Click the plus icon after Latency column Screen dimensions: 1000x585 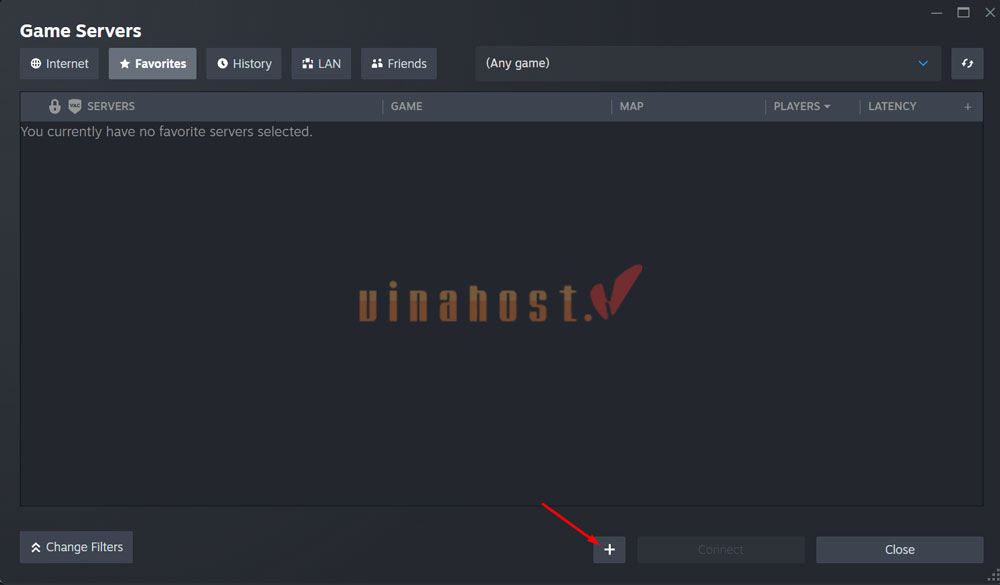pyautogui.click(x=967, y=107)
